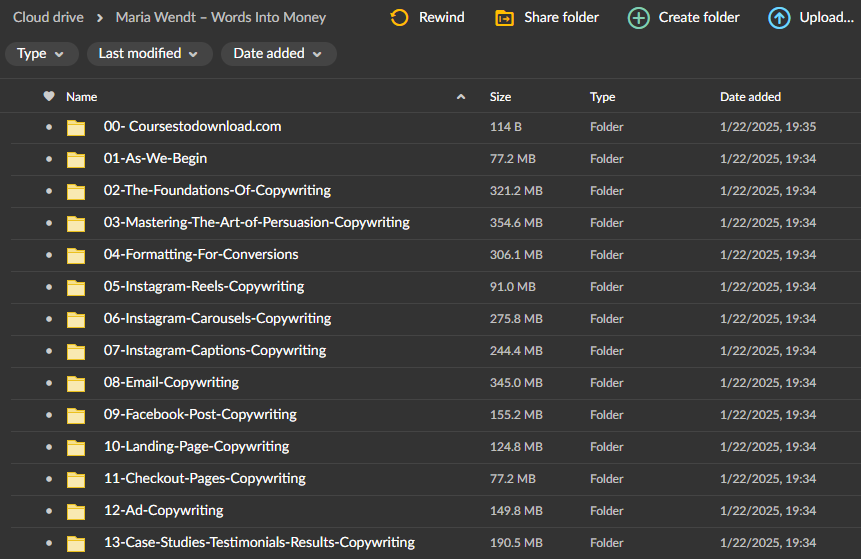
Task: Click folder icon of 00- Coursestodownload.com
Action: tap(76, 127)
